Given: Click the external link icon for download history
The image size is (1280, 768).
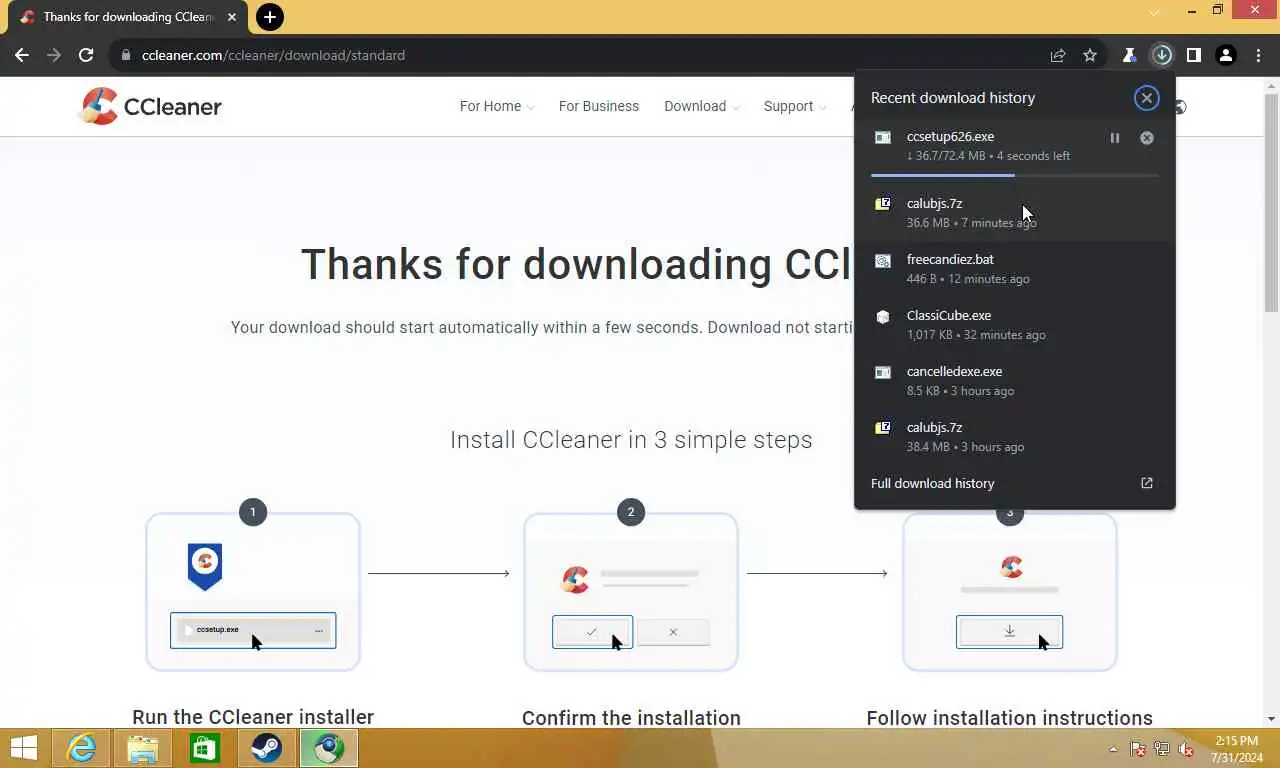Looking at the screenshot, I should click(1147, 483).
